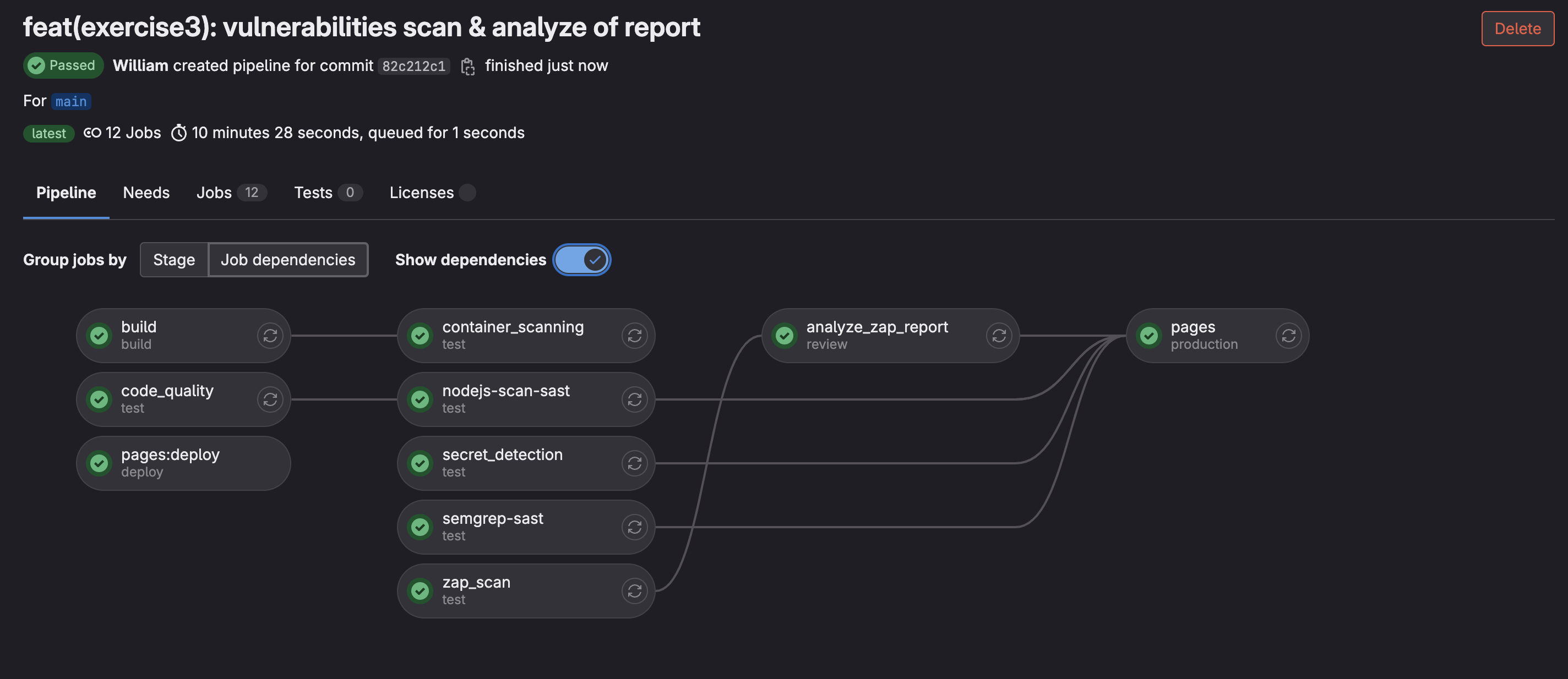The image size is (1568, 679).
Task: Retry the zap_scan job
Action: point(634,591)
